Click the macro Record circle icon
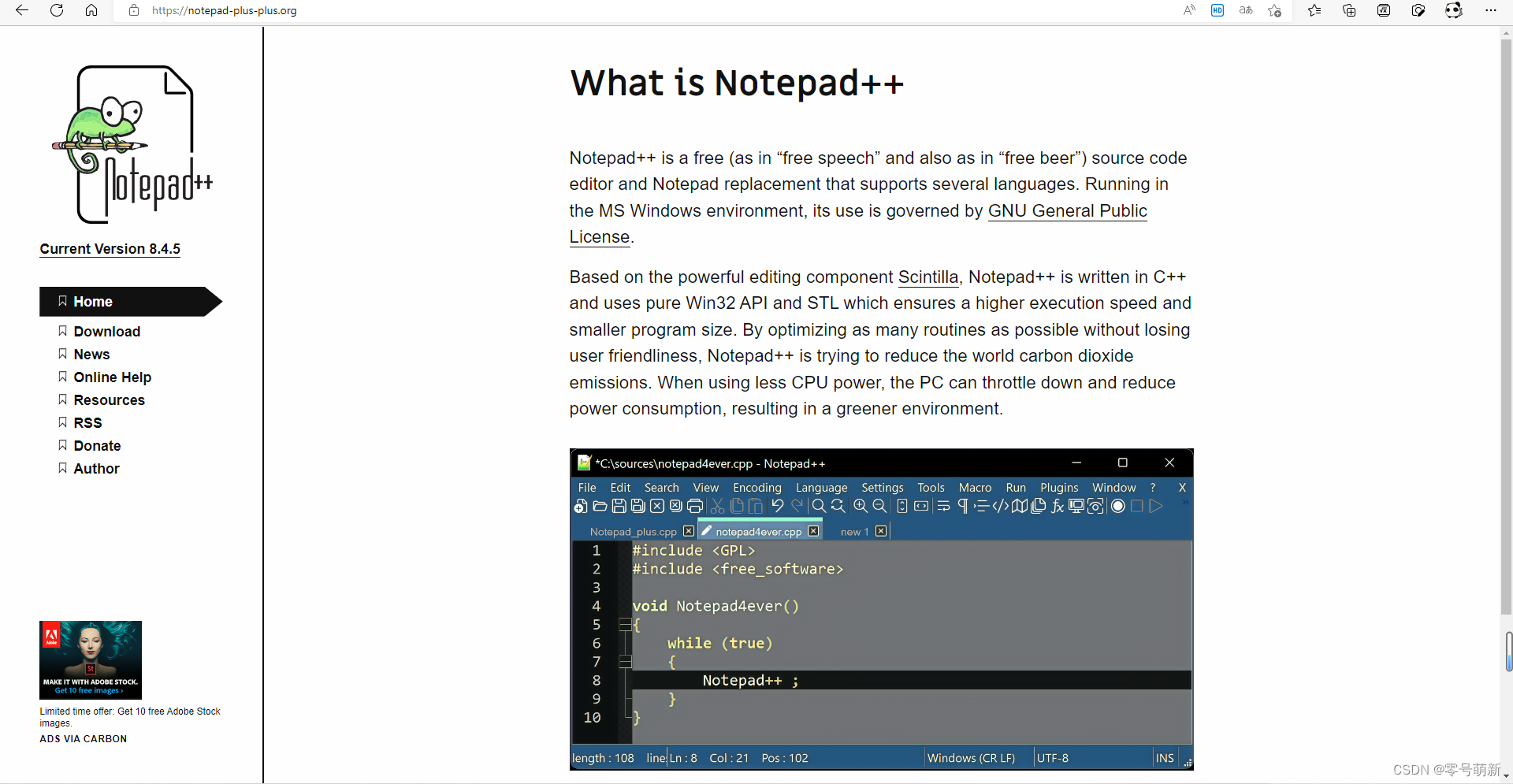The image size is (1513, 784). pos(1117,506)
